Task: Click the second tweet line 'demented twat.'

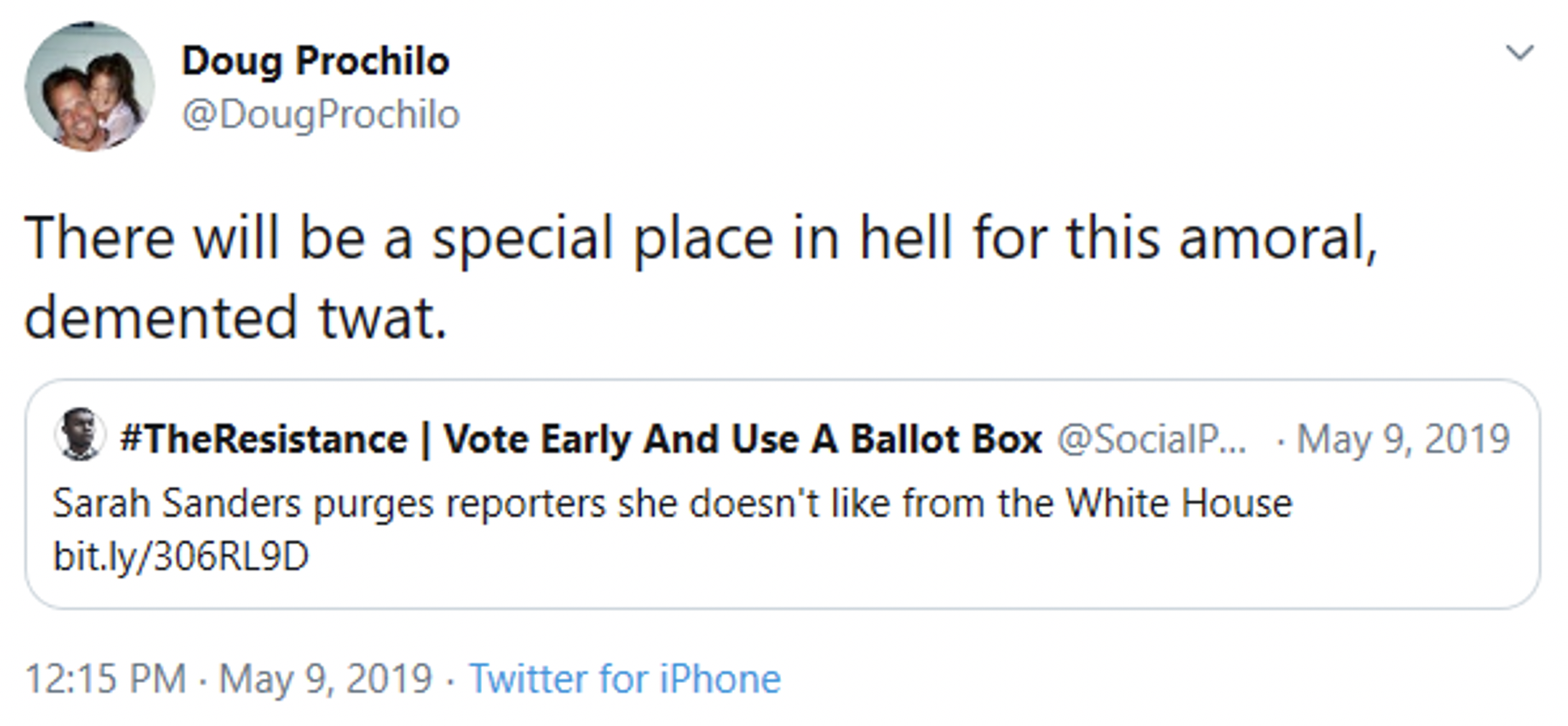Action: pyautogui.click(x=236, y=317)
